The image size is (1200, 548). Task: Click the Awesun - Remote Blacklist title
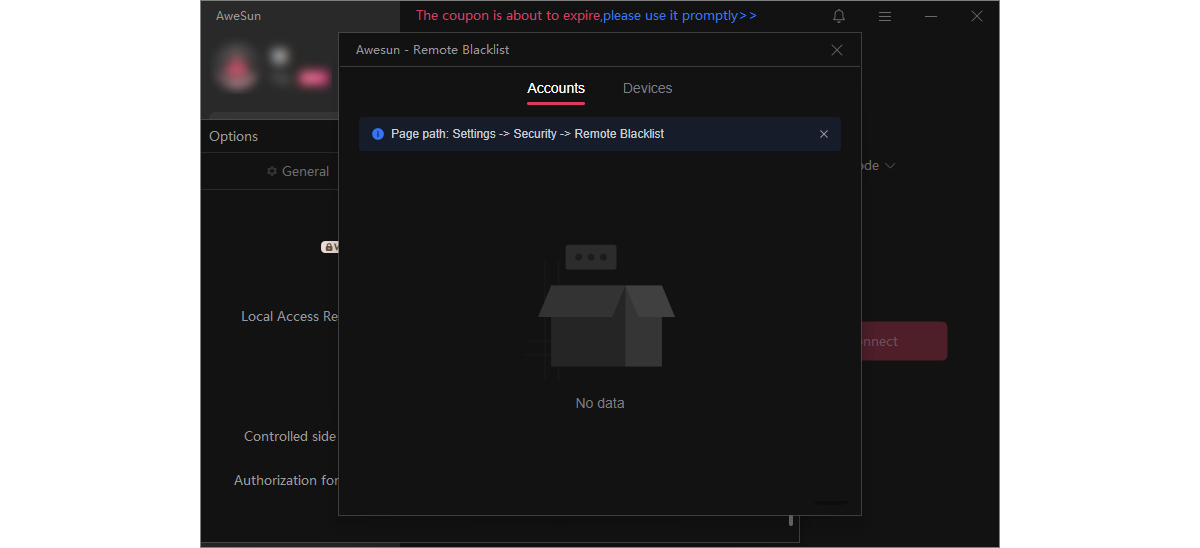[x=432, y=50]
